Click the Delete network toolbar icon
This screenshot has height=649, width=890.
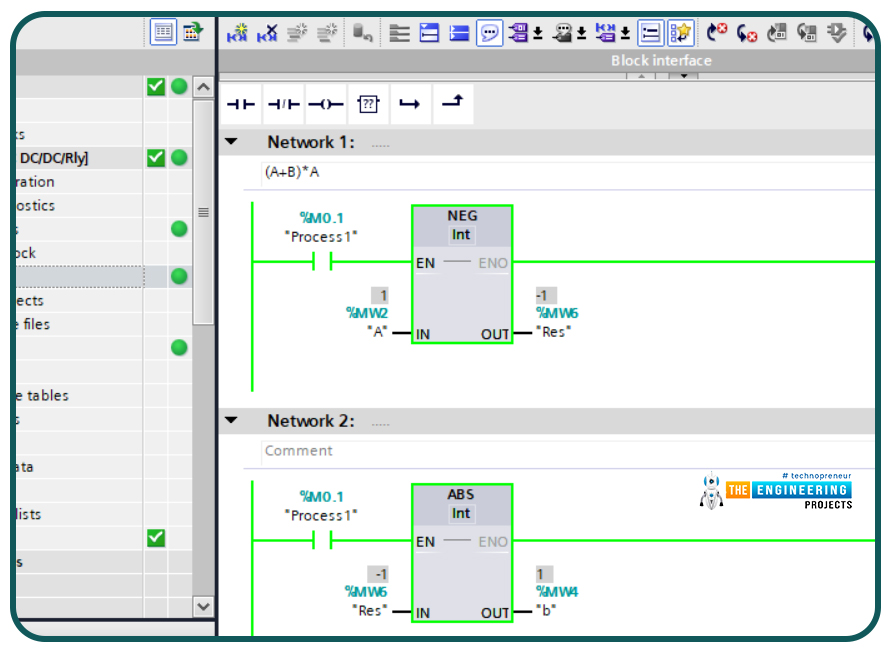tap(267, 33)
